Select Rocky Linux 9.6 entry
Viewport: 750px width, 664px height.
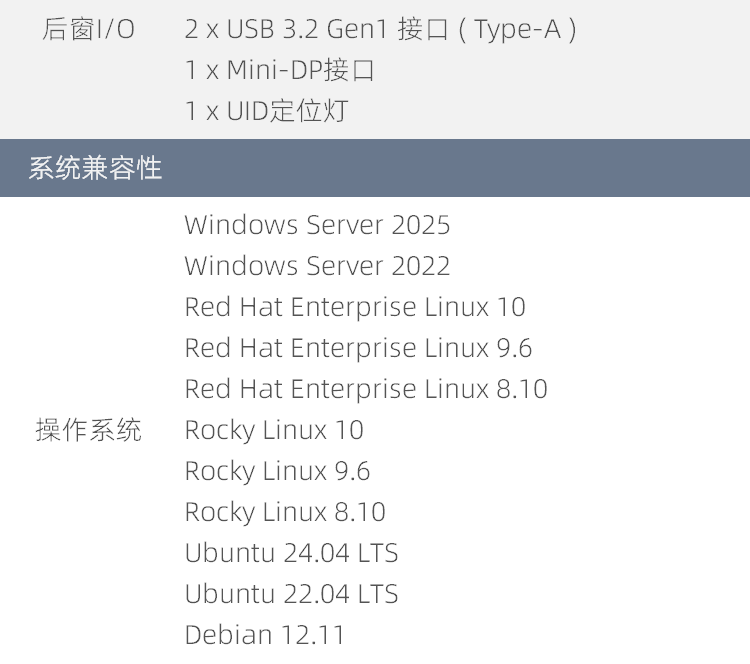point(277,471)
